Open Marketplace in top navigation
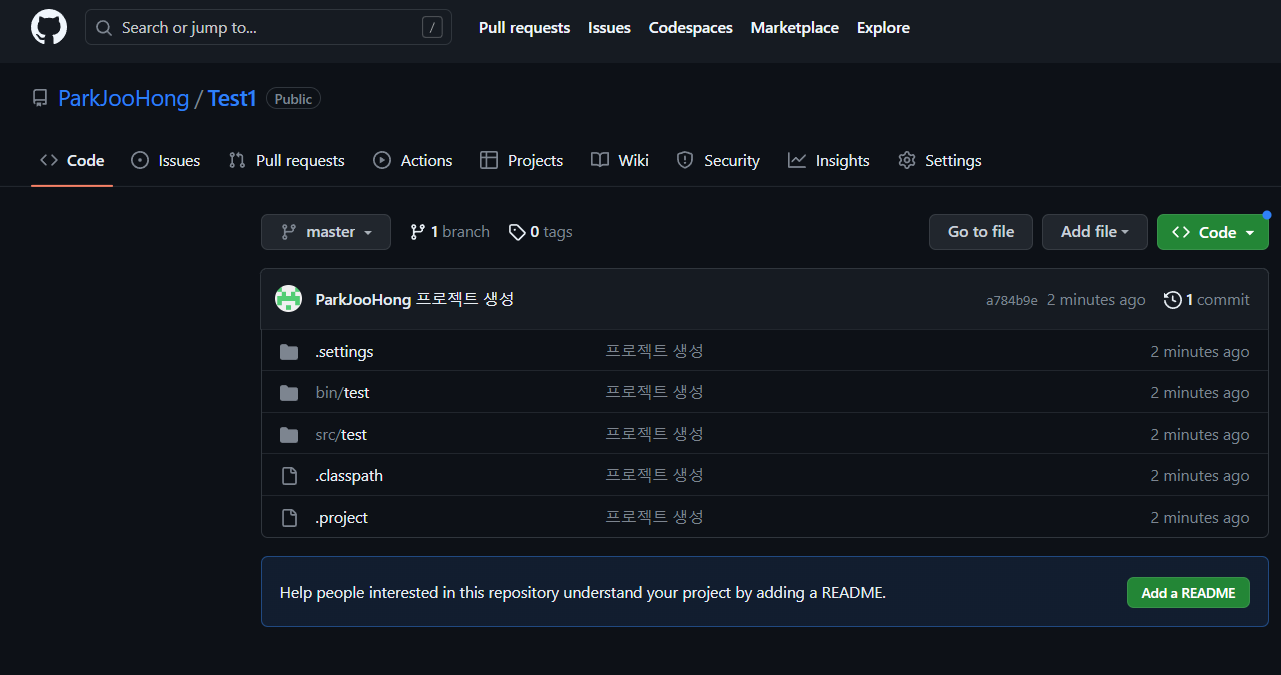The image size is (1281, 675). 795,28
